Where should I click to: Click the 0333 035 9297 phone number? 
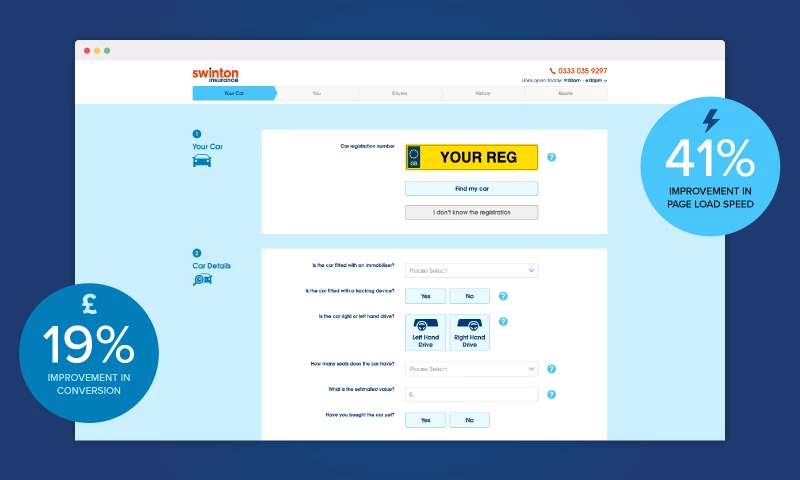pyautogui.click(x=582, y=71)
